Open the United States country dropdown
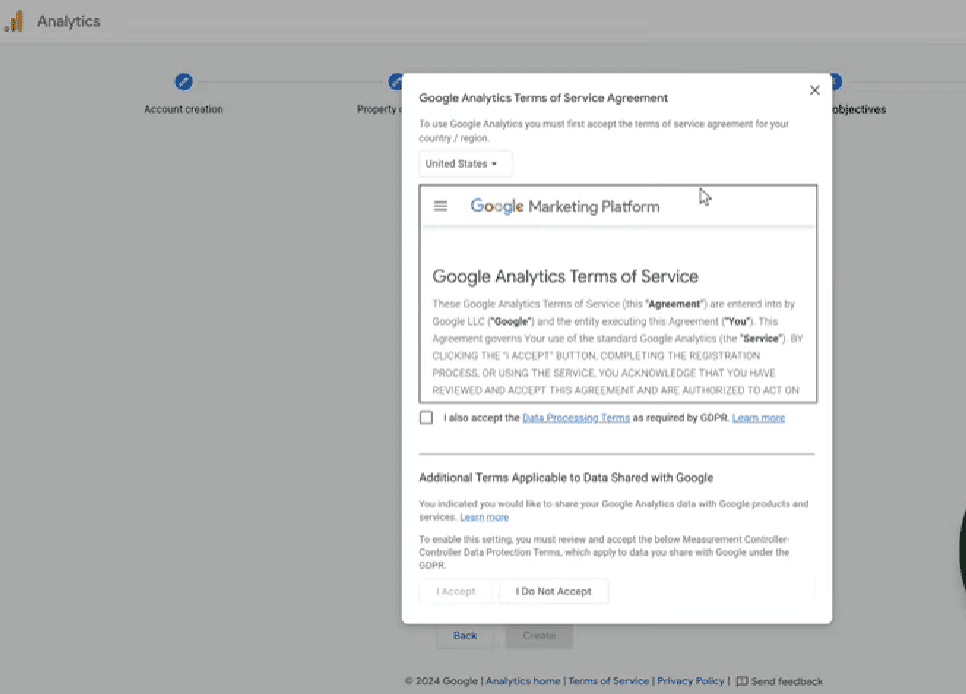The height and width of the screenshot is (694, 966). 465,163
